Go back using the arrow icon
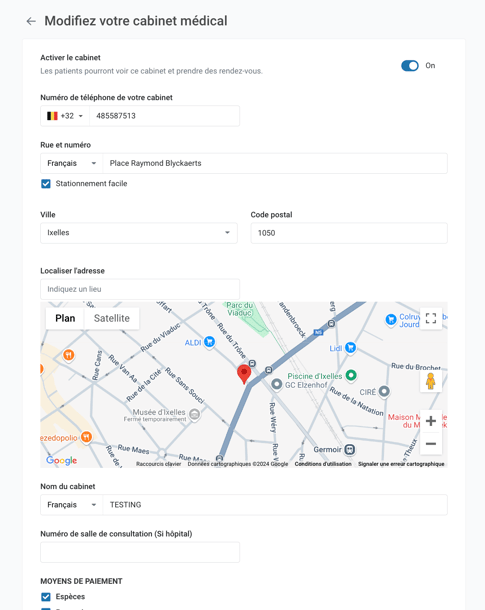The height and width of the screenshot is (610, 485). (x=31, y=21)
